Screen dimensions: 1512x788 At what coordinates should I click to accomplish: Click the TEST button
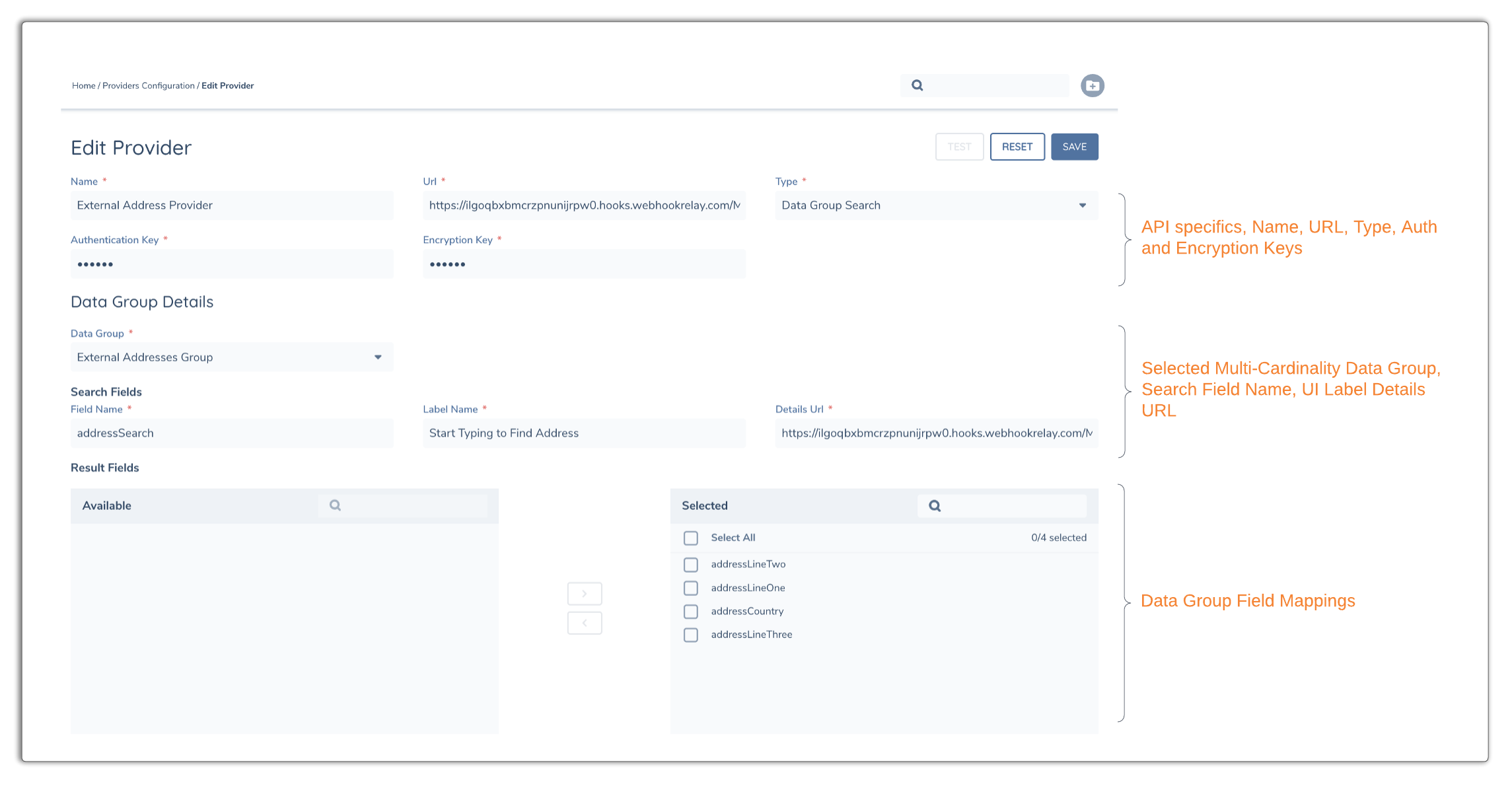coord(959,147)
